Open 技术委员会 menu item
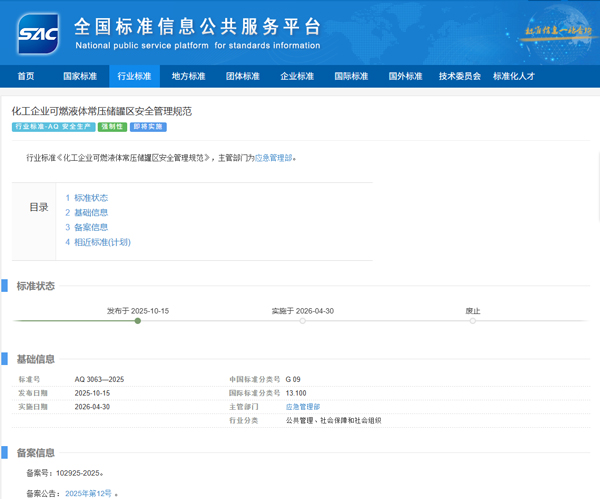This screenshot has width=600, height=499. point(460,76)
